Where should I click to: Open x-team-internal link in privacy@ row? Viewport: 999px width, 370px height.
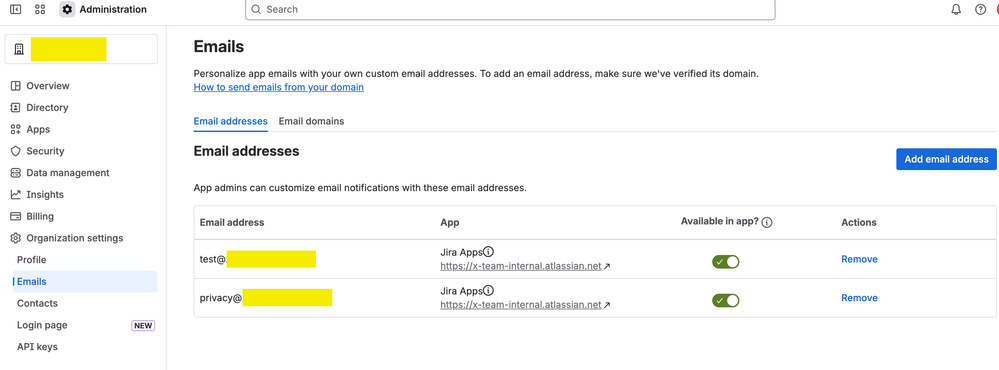click(x=521, y=305)
